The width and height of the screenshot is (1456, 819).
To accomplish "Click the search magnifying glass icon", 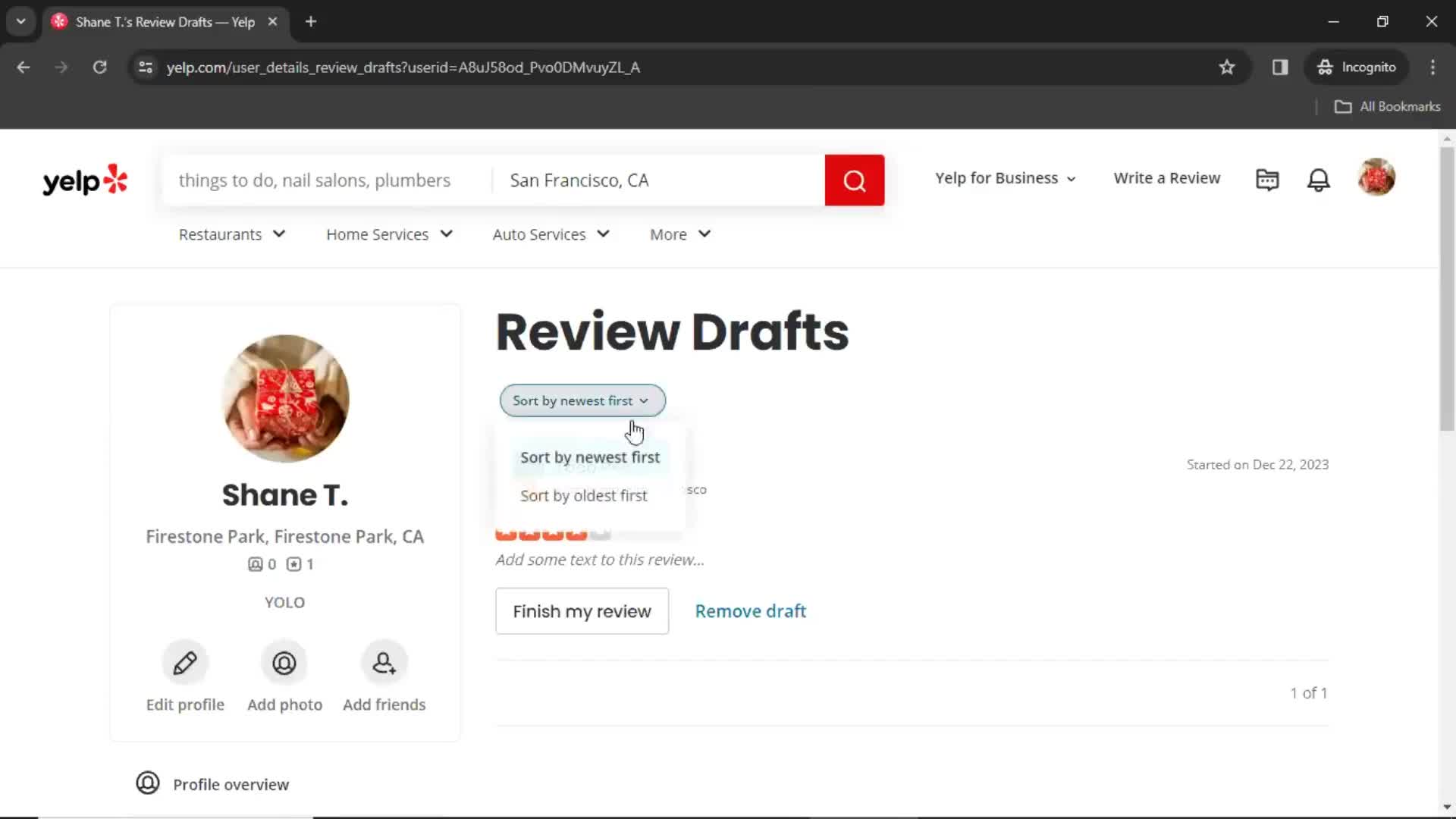I will click(855, 180).
